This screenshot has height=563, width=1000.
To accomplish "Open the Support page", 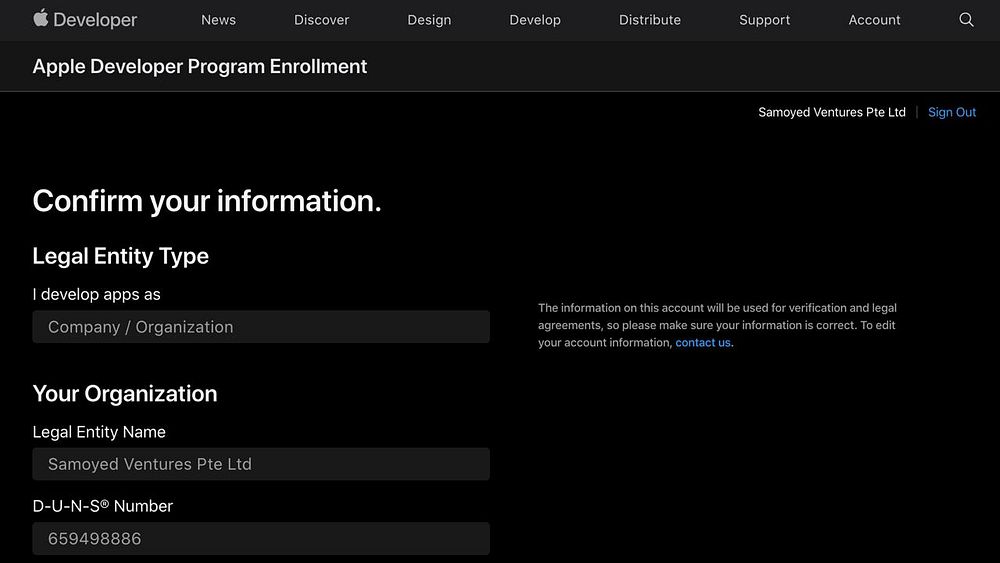I will pos(765,20).
